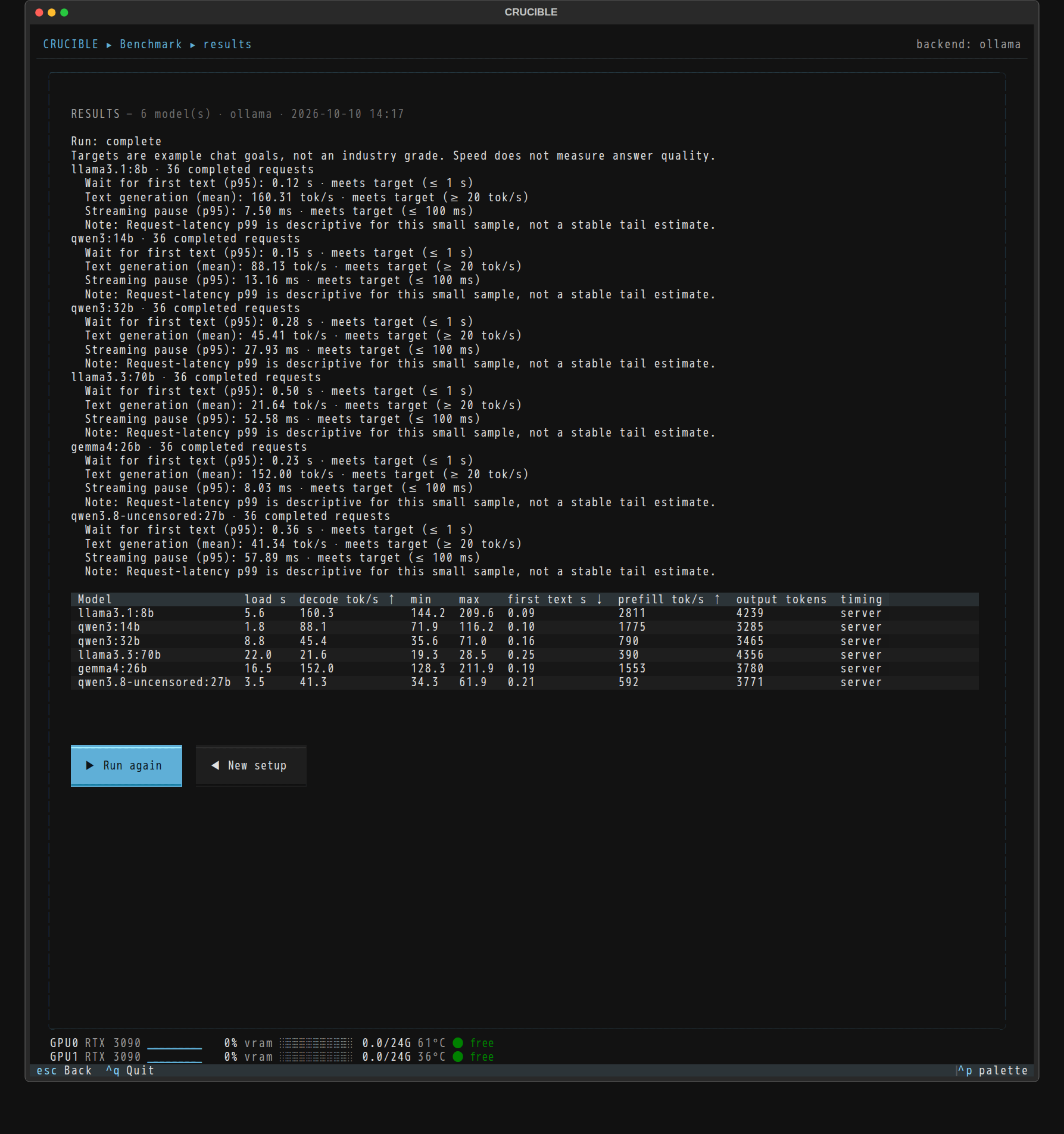1064x1134 pixels.
Task: Click GPU1 vram usage bar
Action: coord(316,1057)
